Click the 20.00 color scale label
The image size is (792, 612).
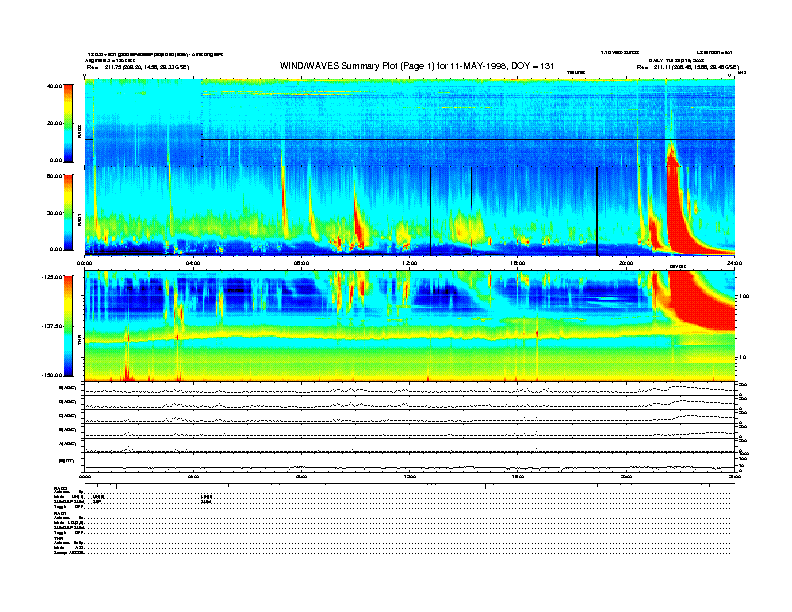click(55, 123)
